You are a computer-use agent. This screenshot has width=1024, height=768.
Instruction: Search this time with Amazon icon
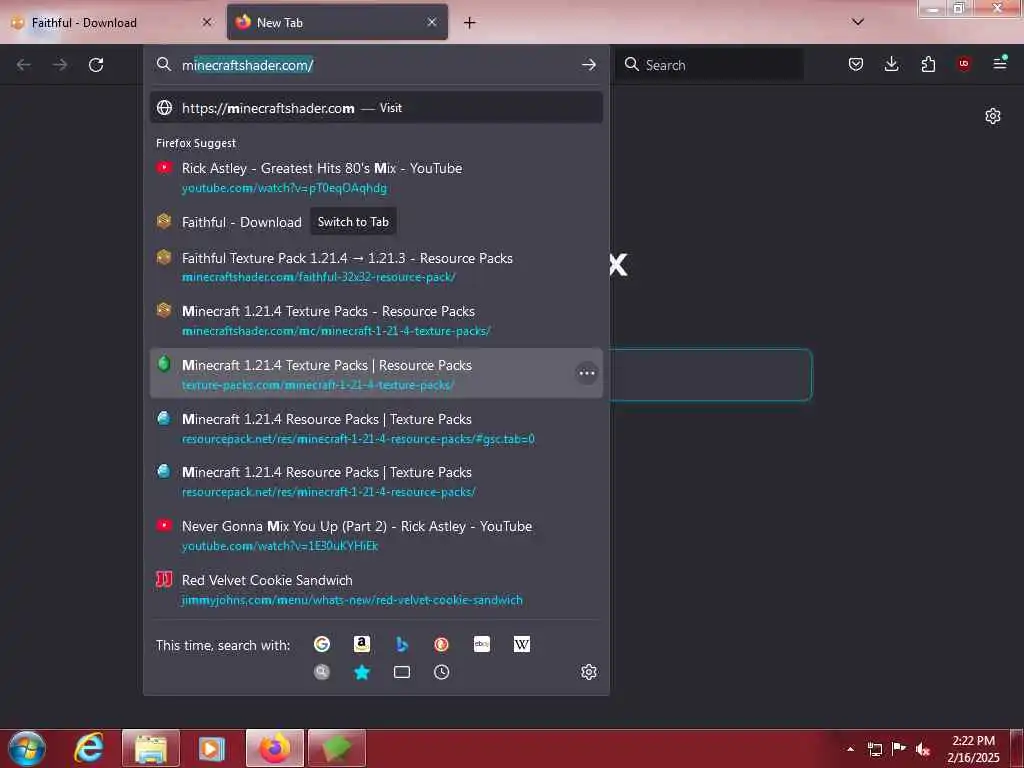[362, 645]
